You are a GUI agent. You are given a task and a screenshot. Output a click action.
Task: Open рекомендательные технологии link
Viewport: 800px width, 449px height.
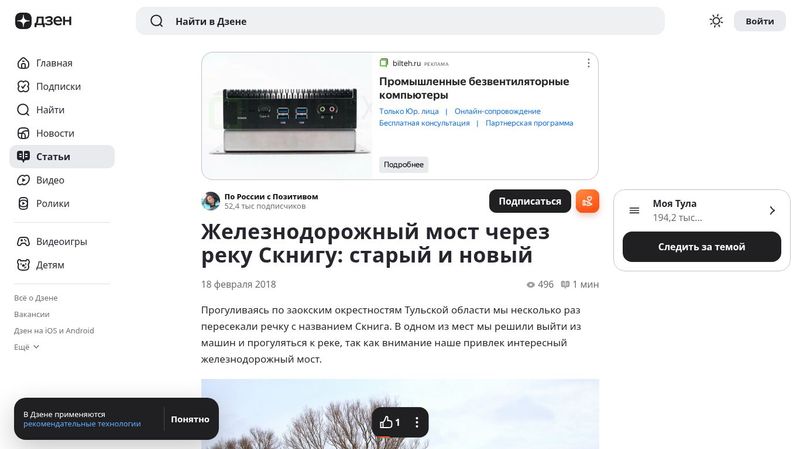[82, 423]
